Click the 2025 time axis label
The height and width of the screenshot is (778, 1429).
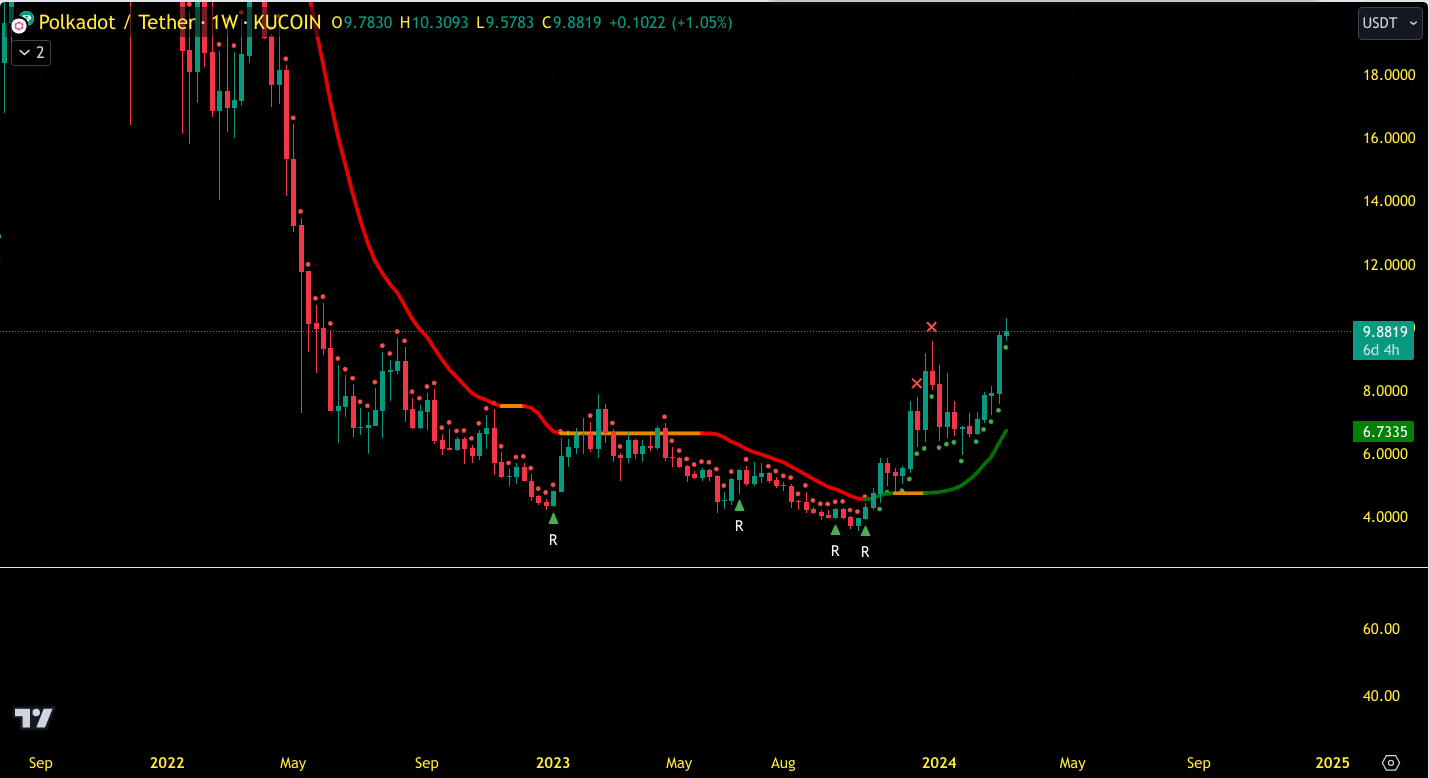point(1333,763)
